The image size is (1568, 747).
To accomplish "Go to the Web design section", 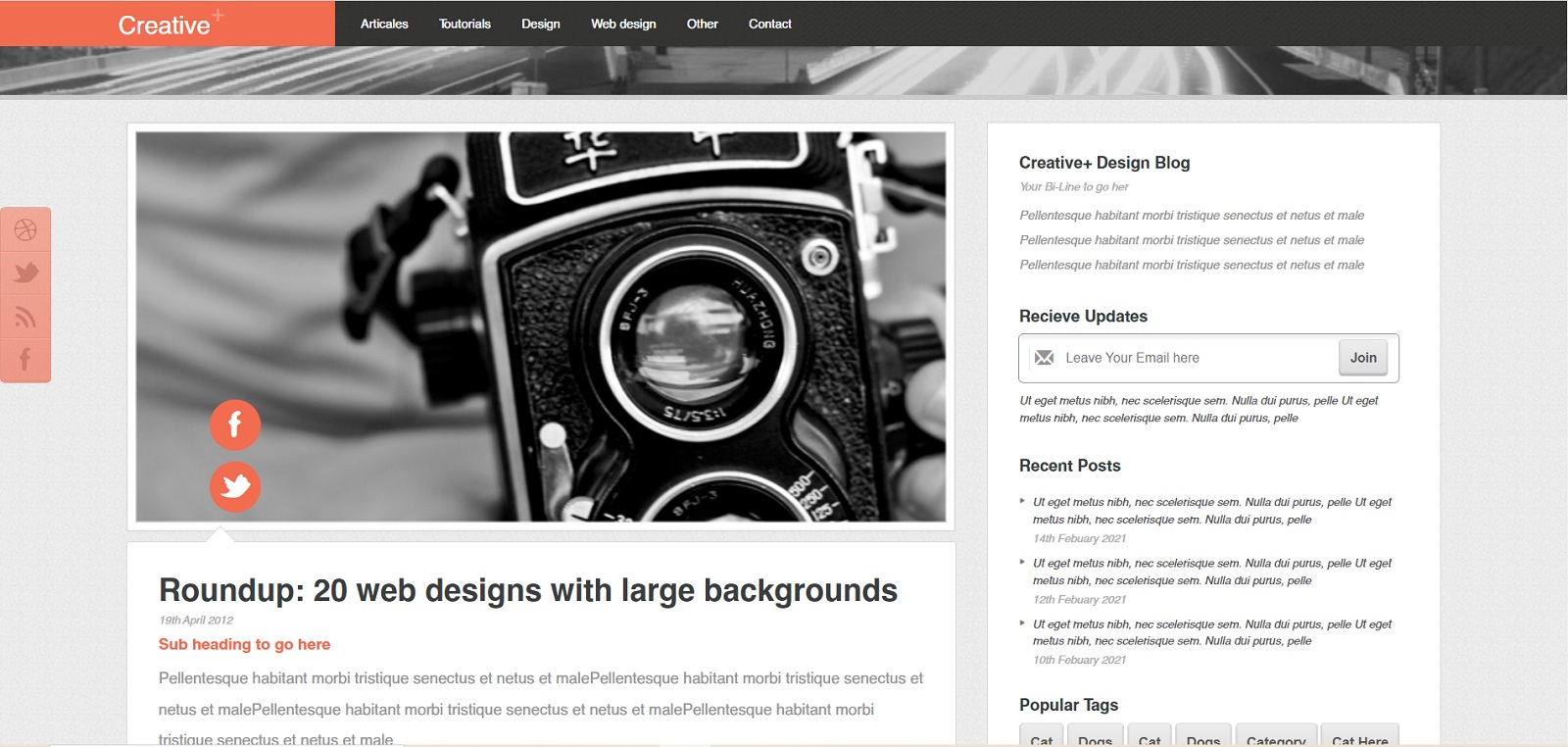I will tap(623, 24).
